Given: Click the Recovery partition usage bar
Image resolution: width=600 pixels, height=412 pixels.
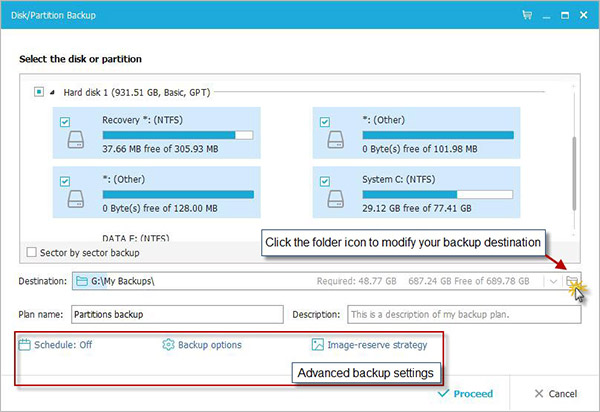Looking at the screenshot, I should (178, 135).
